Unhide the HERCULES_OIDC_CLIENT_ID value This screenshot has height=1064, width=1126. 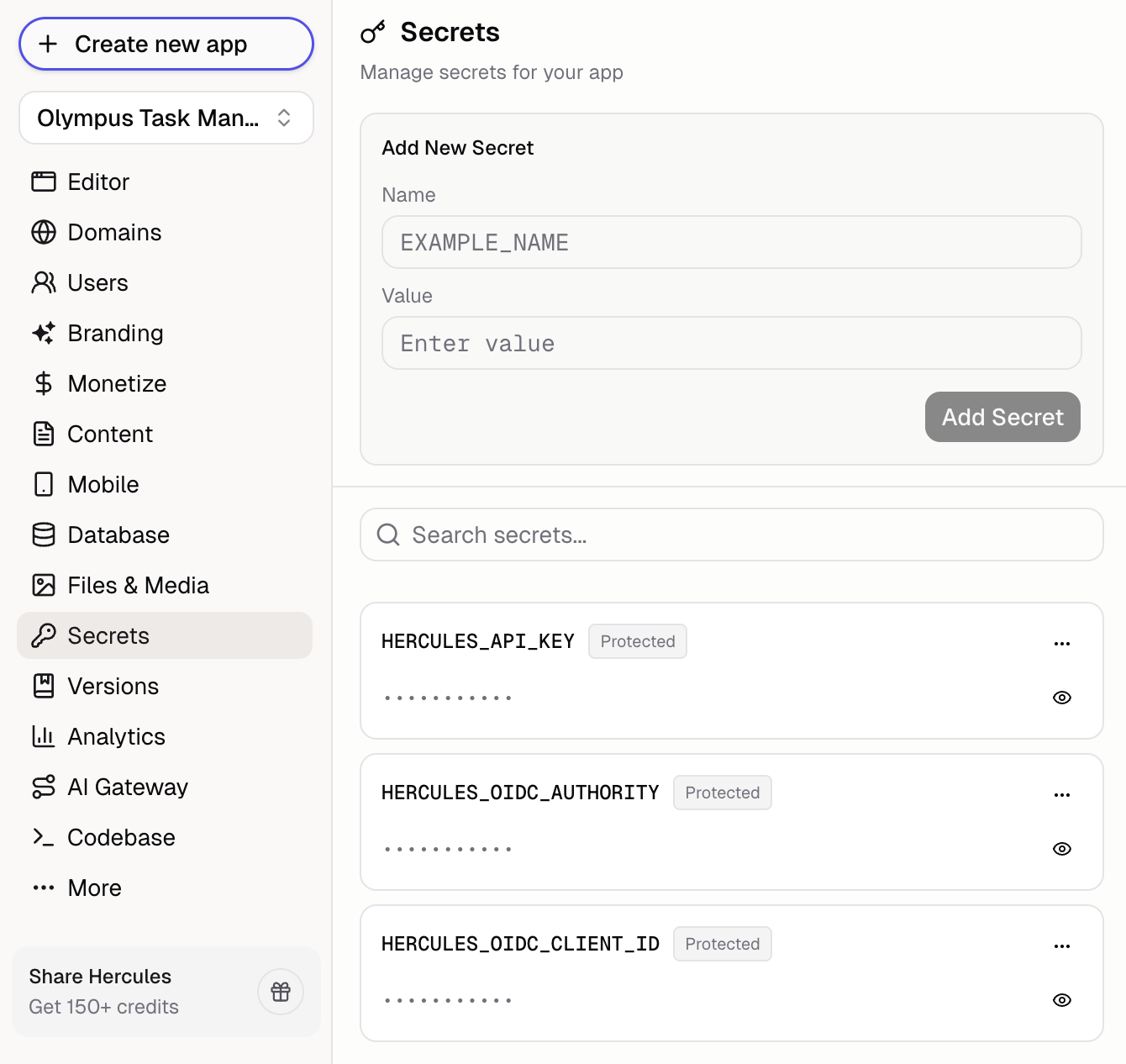pos(1061,999)
